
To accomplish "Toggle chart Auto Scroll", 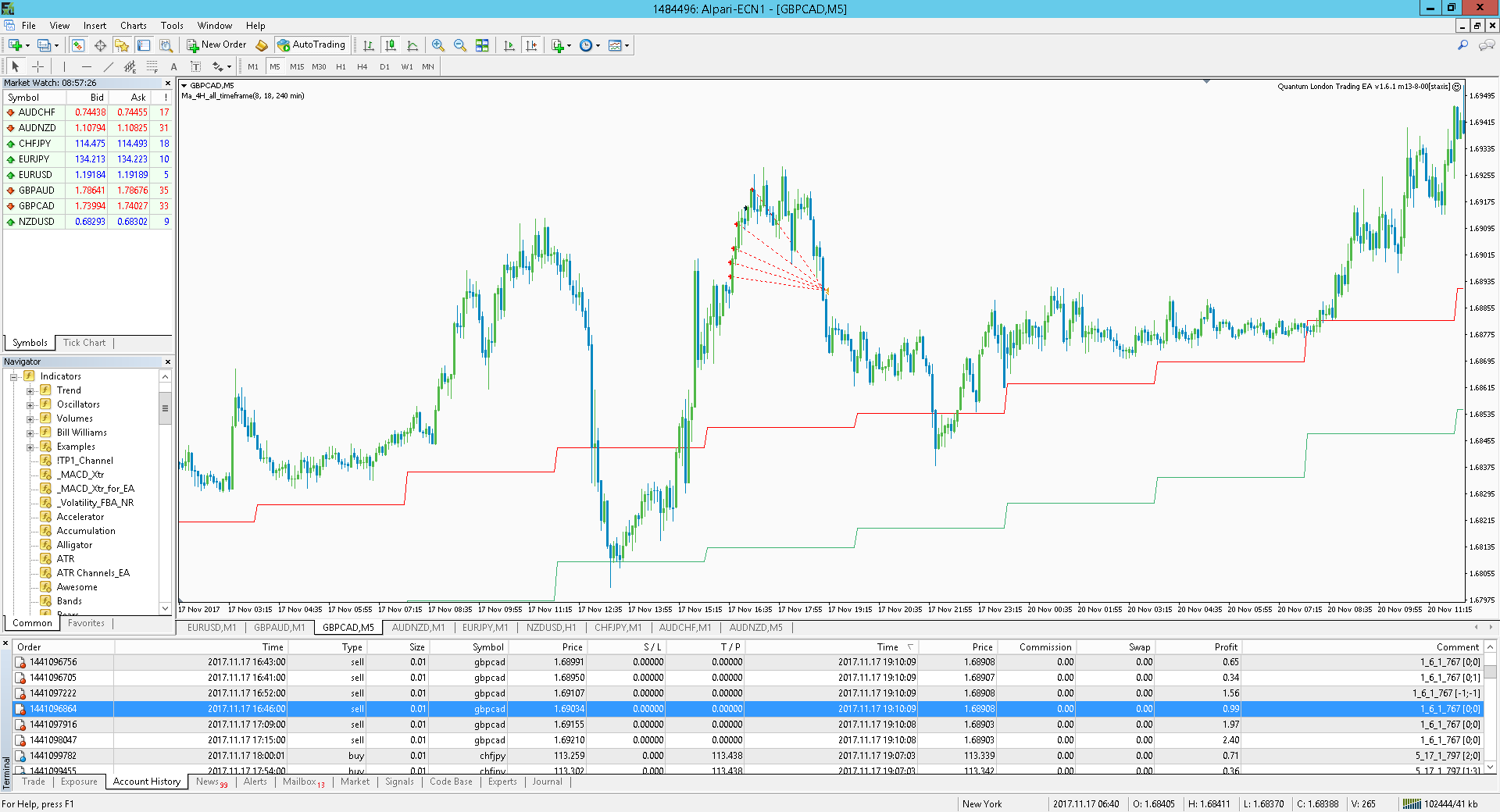I will pos(509,45).
